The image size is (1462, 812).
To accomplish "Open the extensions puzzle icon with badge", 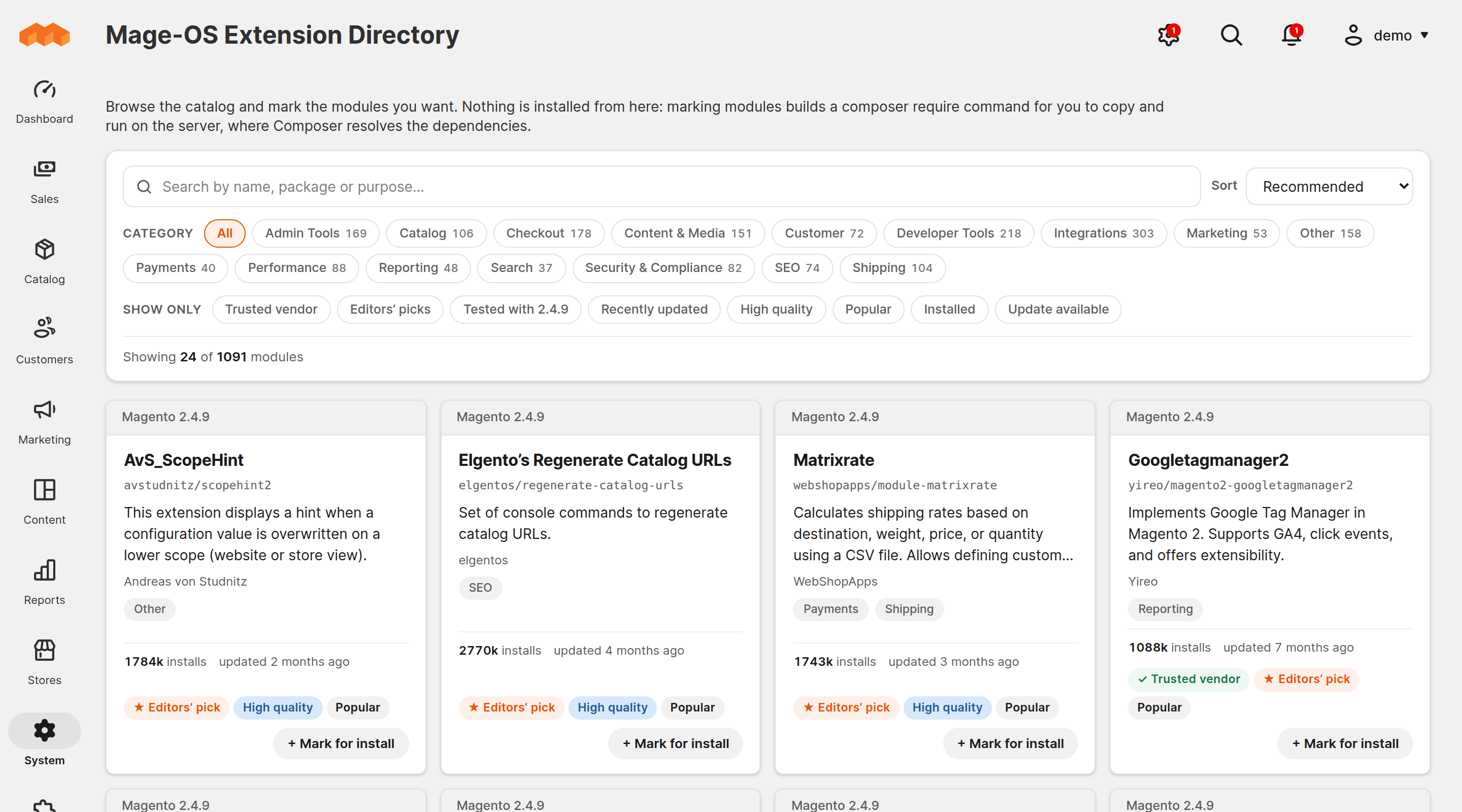I will coord(1169,35).
